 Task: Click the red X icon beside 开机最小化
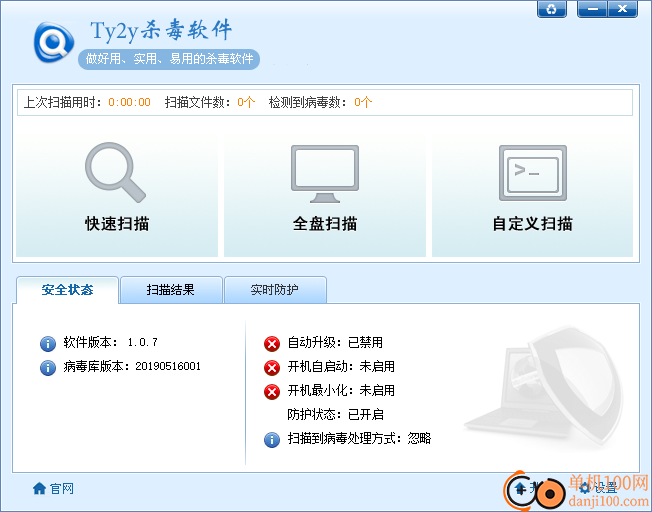point(272,392)
